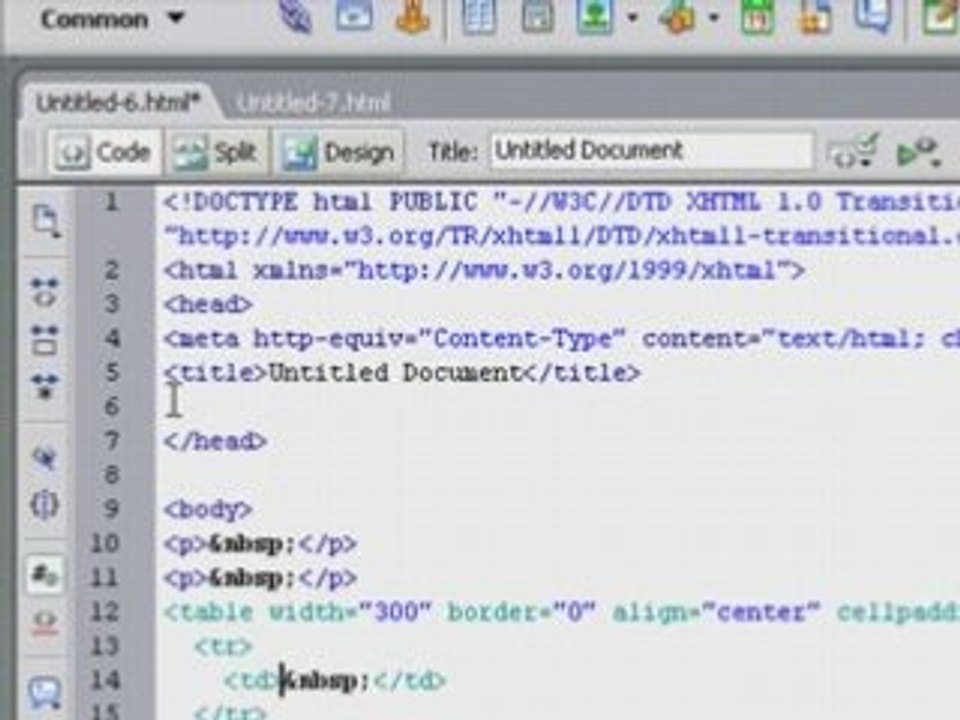Screen dimensions: 960x720
Task: Click the Named Anchor insert icon
Action: coord(411,16)
